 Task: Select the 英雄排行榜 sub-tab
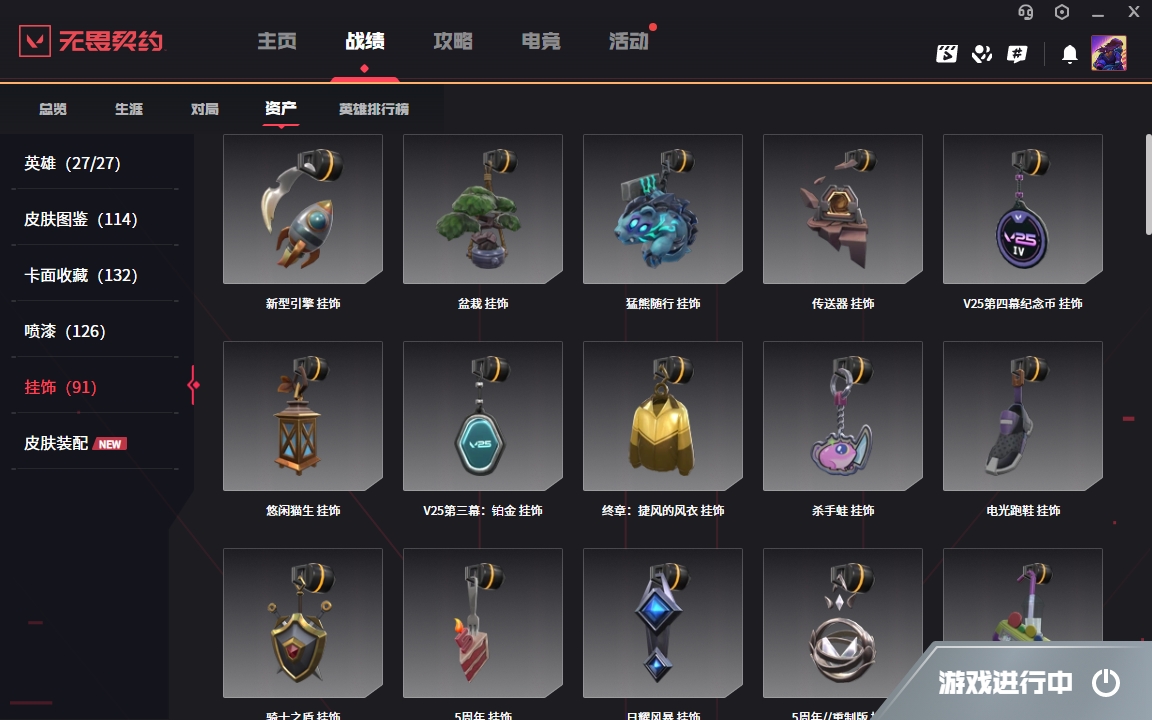373,109
